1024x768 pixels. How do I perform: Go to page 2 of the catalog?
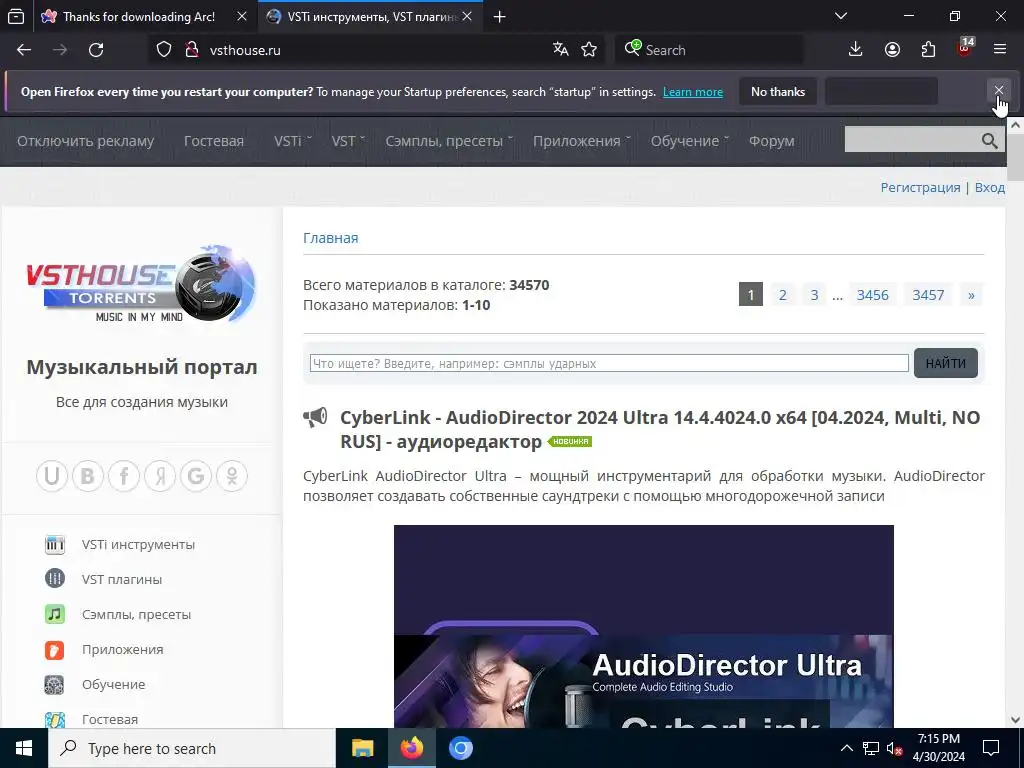click(x=782, y=295)
